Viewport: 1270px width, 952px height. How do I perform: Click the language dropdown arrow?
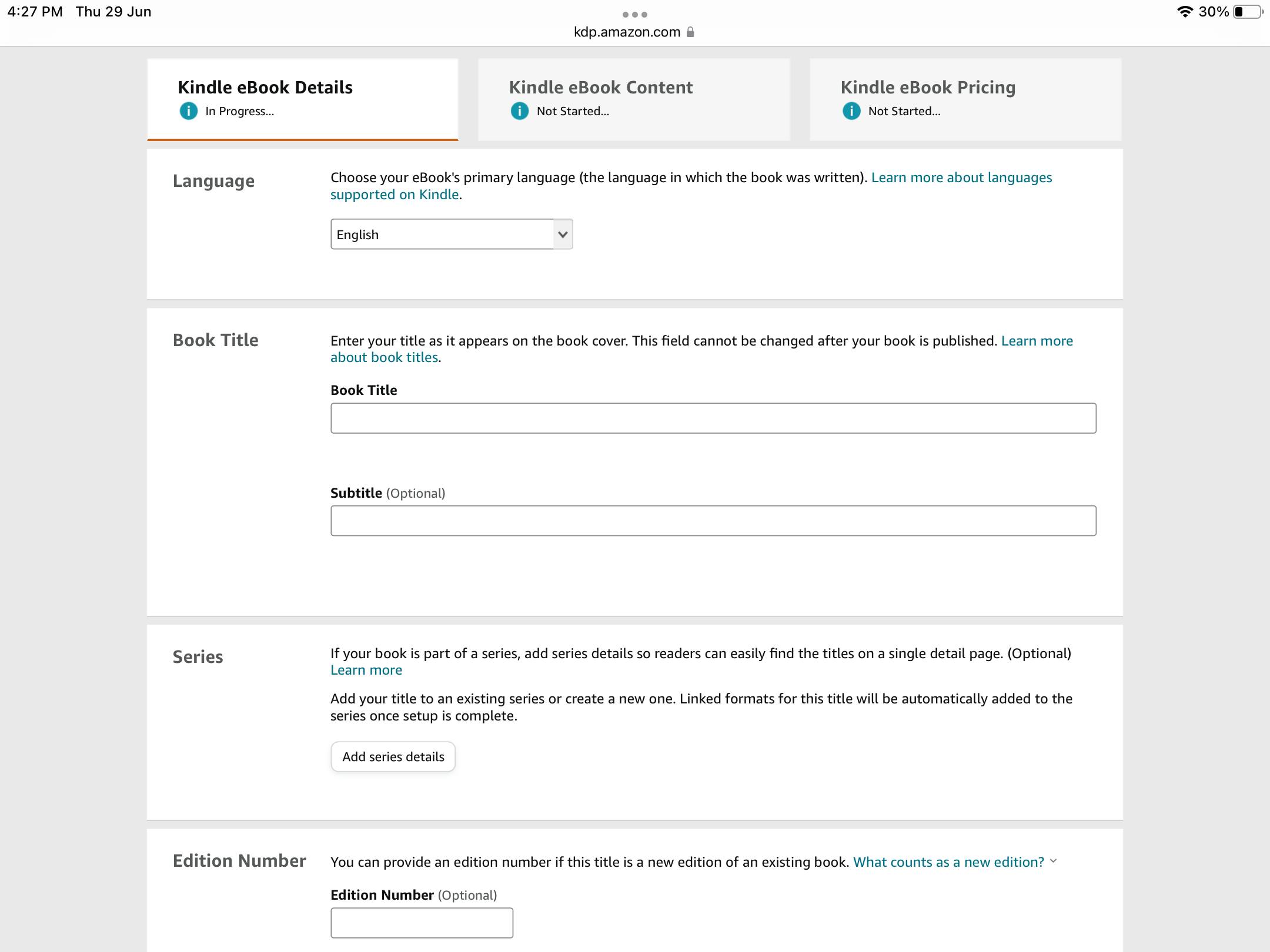(563, 234)
